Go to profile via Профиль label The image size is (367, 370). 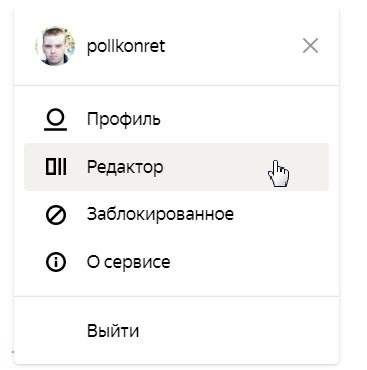click(124, 119)
